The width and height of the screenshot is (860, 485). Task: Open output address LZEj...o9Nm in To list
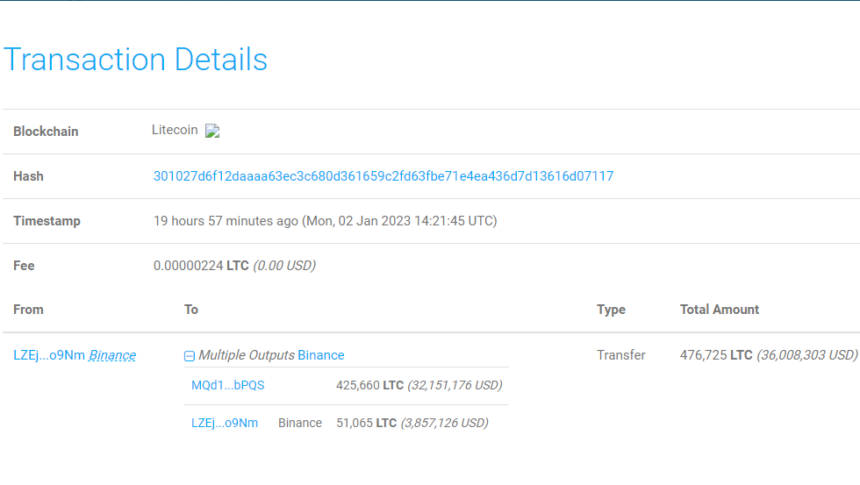[x=224, y=423]
